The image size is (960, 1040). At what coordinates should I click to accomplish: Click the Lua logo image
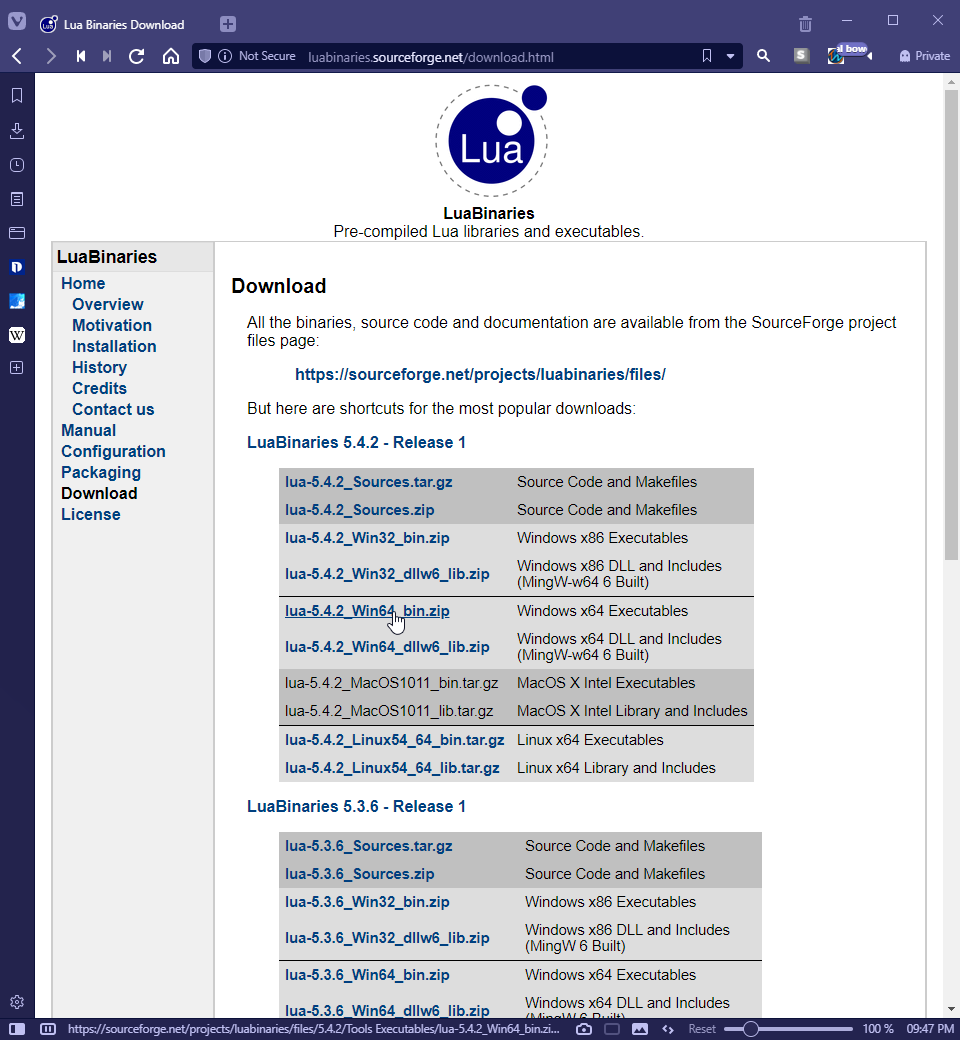coord(492,140)
